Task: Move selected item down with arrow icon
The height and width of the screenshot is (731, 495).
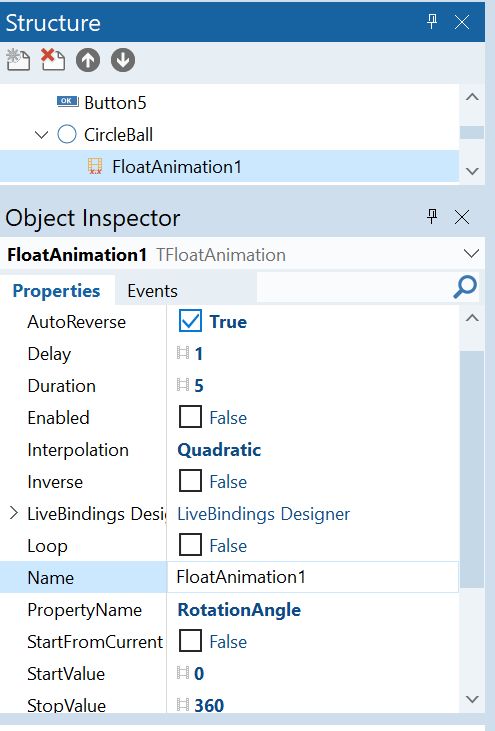Action: [x=123, y=60]
